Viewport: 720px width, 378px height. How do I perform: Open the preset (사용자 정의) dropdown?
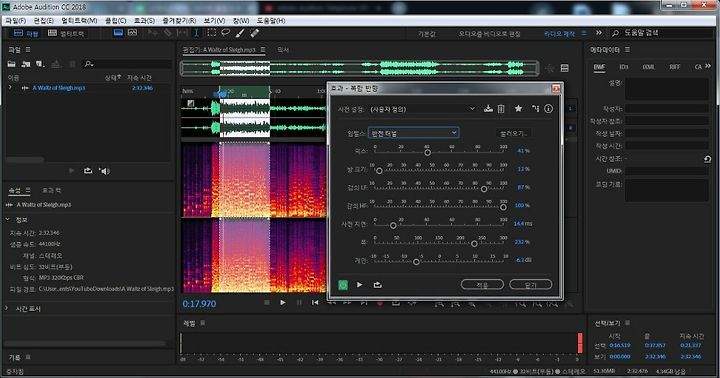click(x=422, y=109)
